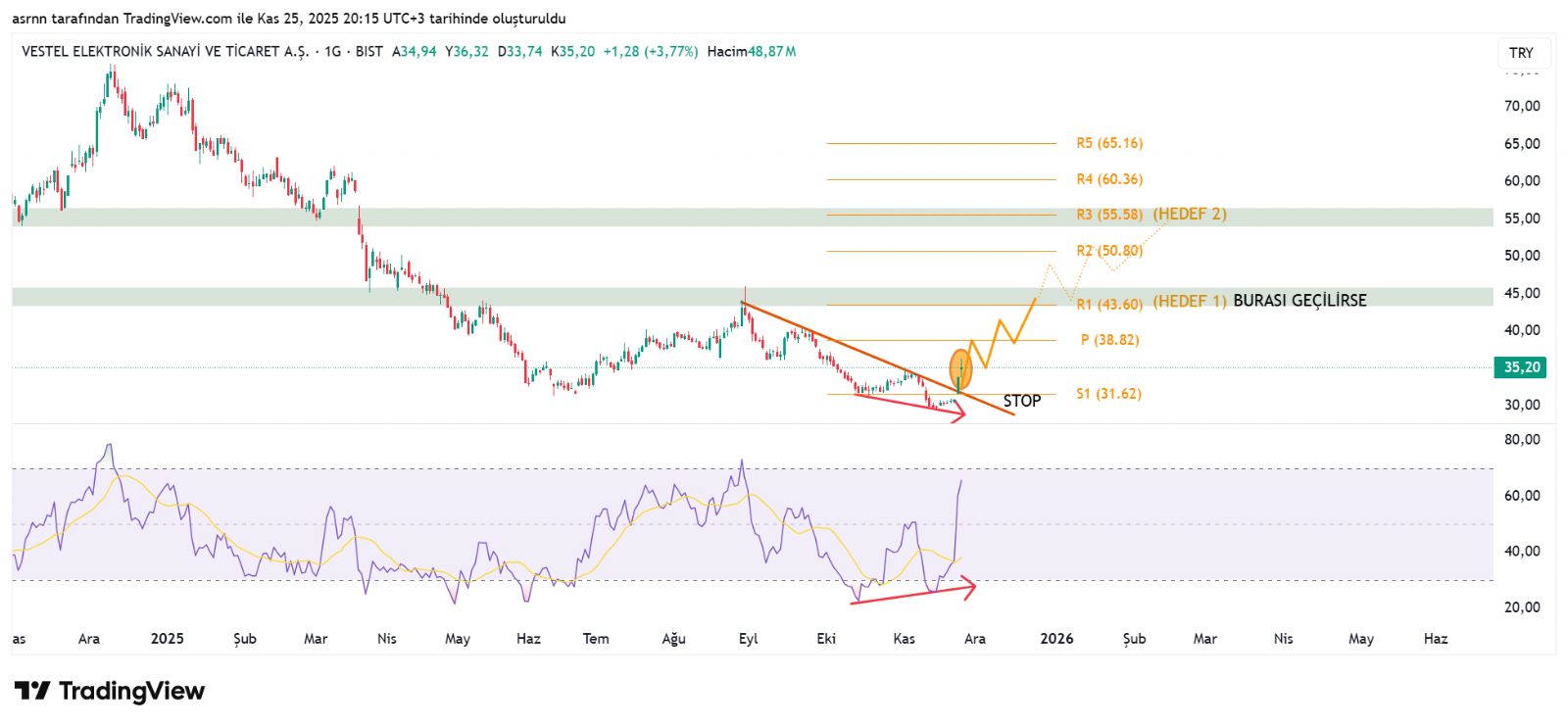Select the red arrow under price lows
This screenshot has width=1568, height=727.
(911, 404)
